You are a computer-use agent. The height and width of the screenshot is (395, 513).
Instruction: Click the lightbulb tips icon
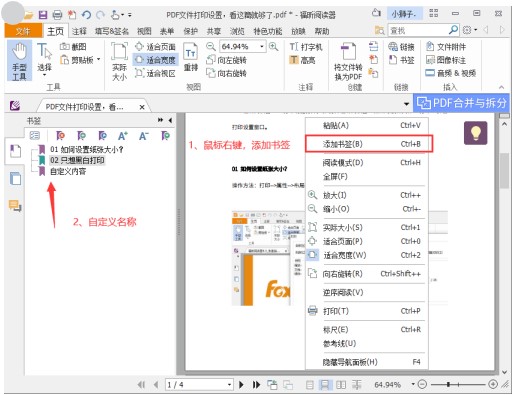(x=476, y=133)
